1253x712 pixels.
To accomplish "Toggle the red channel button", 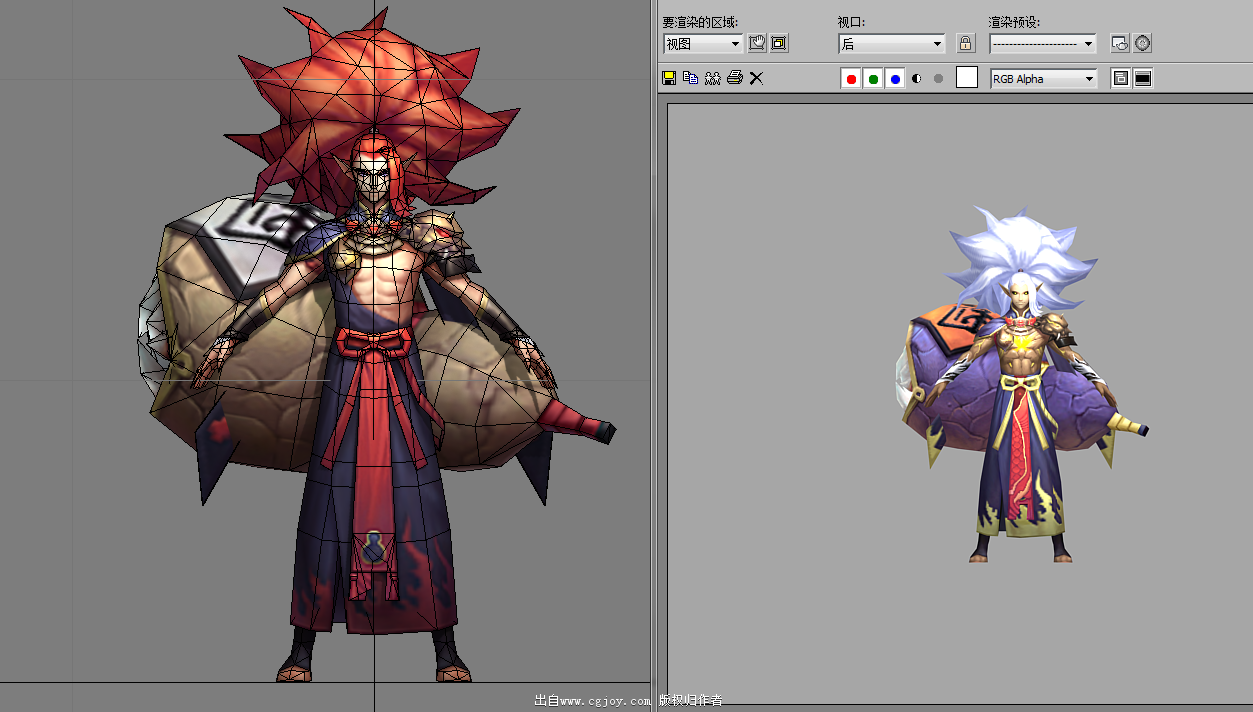I will pos(851,79).
